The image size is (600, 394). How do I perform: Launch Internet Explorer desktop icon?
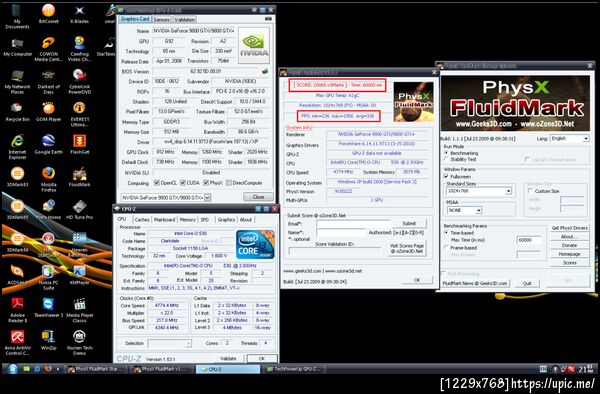(18, 147)
